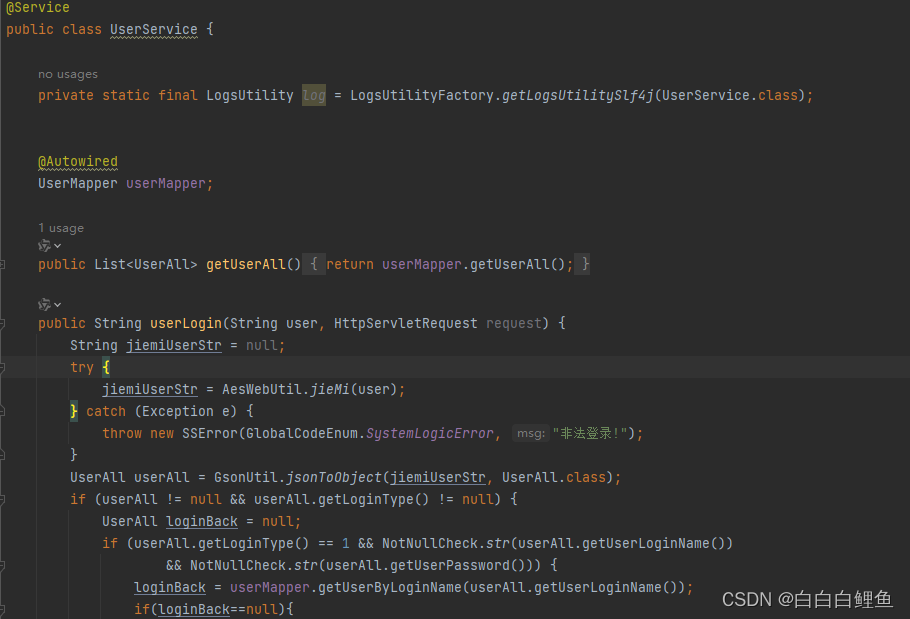Viewport: 910px width, 619px height.
Task: Click the underlined loginBack variable
Action: 201,521
